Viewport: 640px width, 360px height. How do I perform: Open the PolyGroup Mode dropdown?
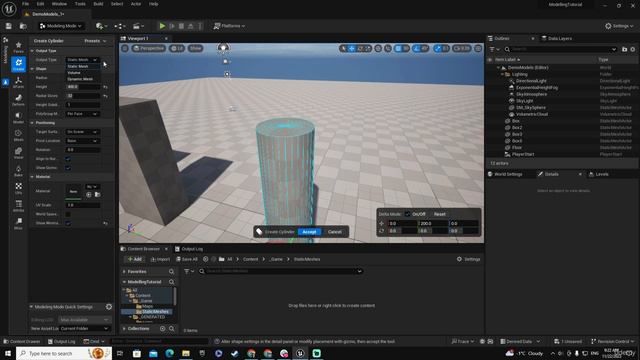82,114
